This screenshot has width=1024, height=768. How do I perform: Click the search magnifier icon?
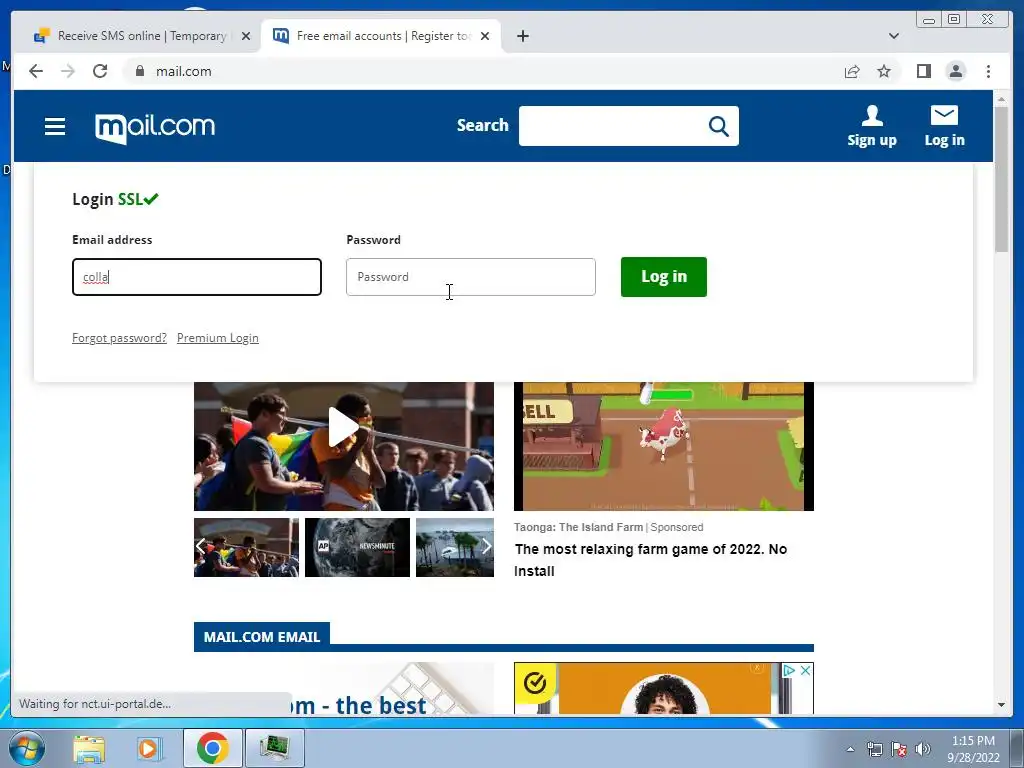tap(718, 126)
